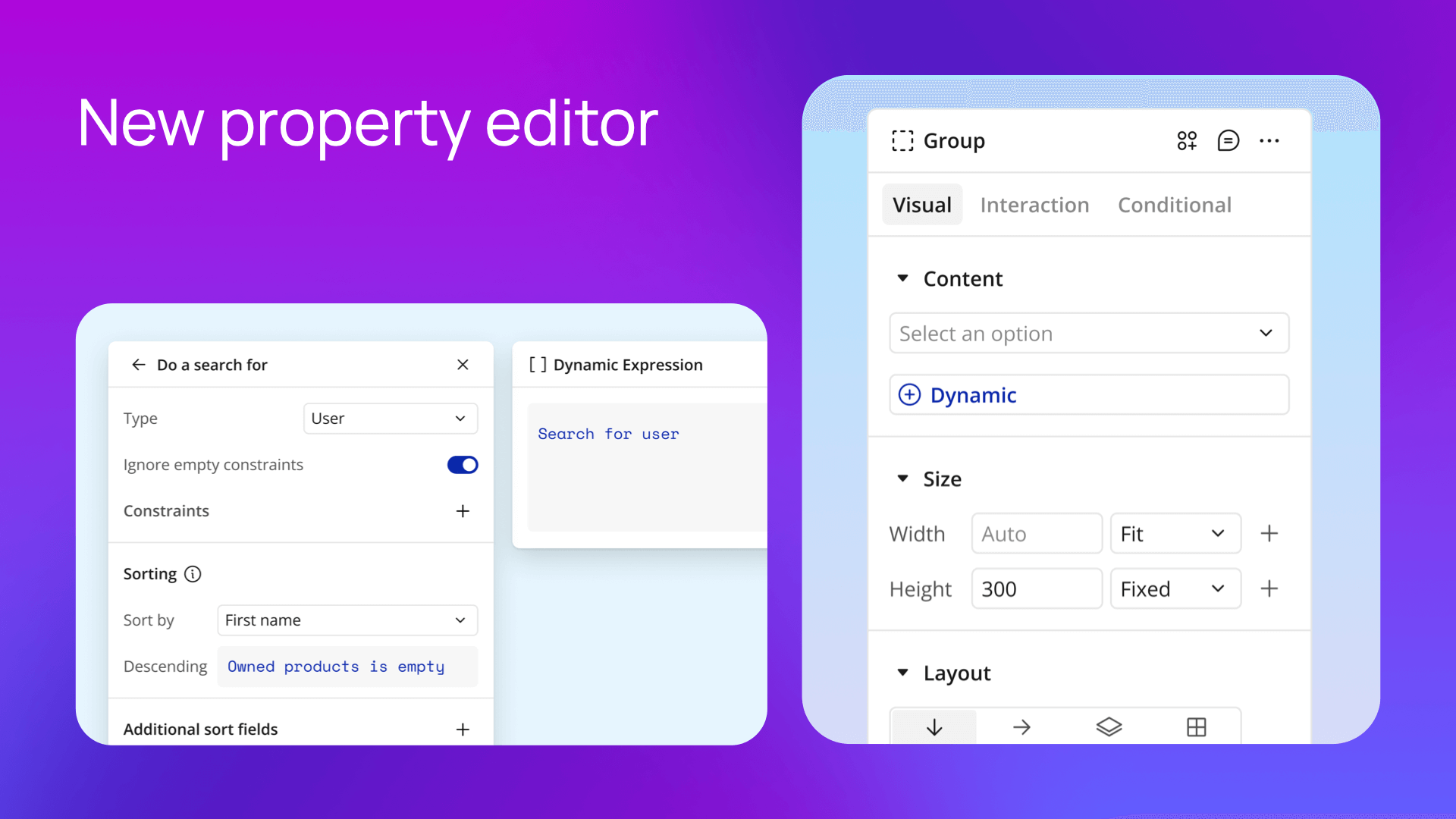Click the Height value input field
1456x819 pixels.
click(1036, 588)
